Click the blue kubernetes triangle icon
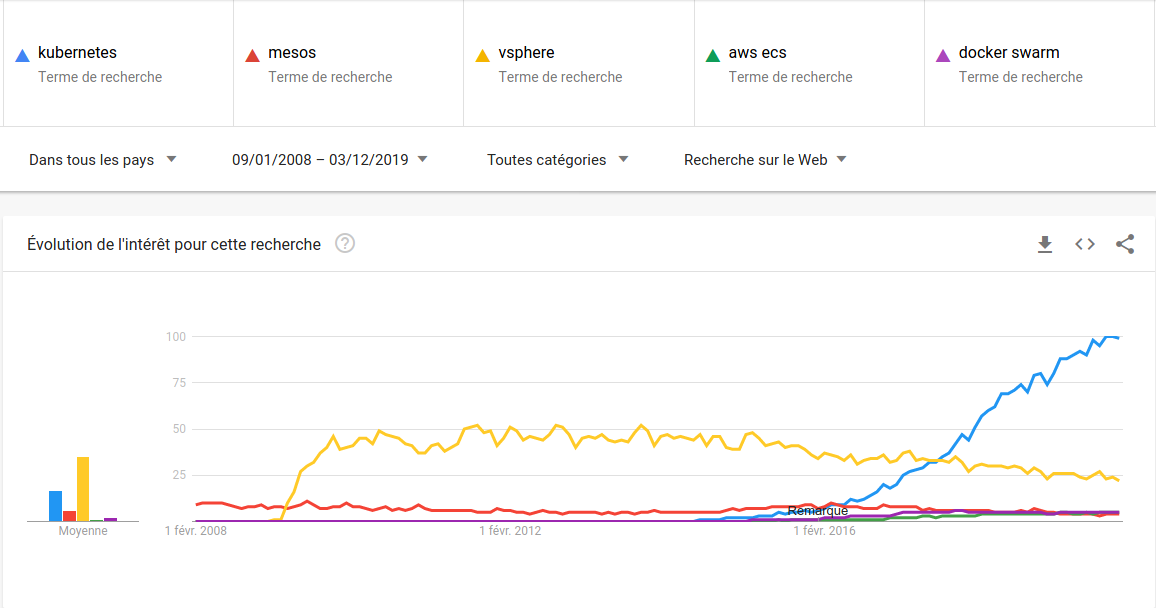Screen dimensions: 1156x608 tap(22, 55)
